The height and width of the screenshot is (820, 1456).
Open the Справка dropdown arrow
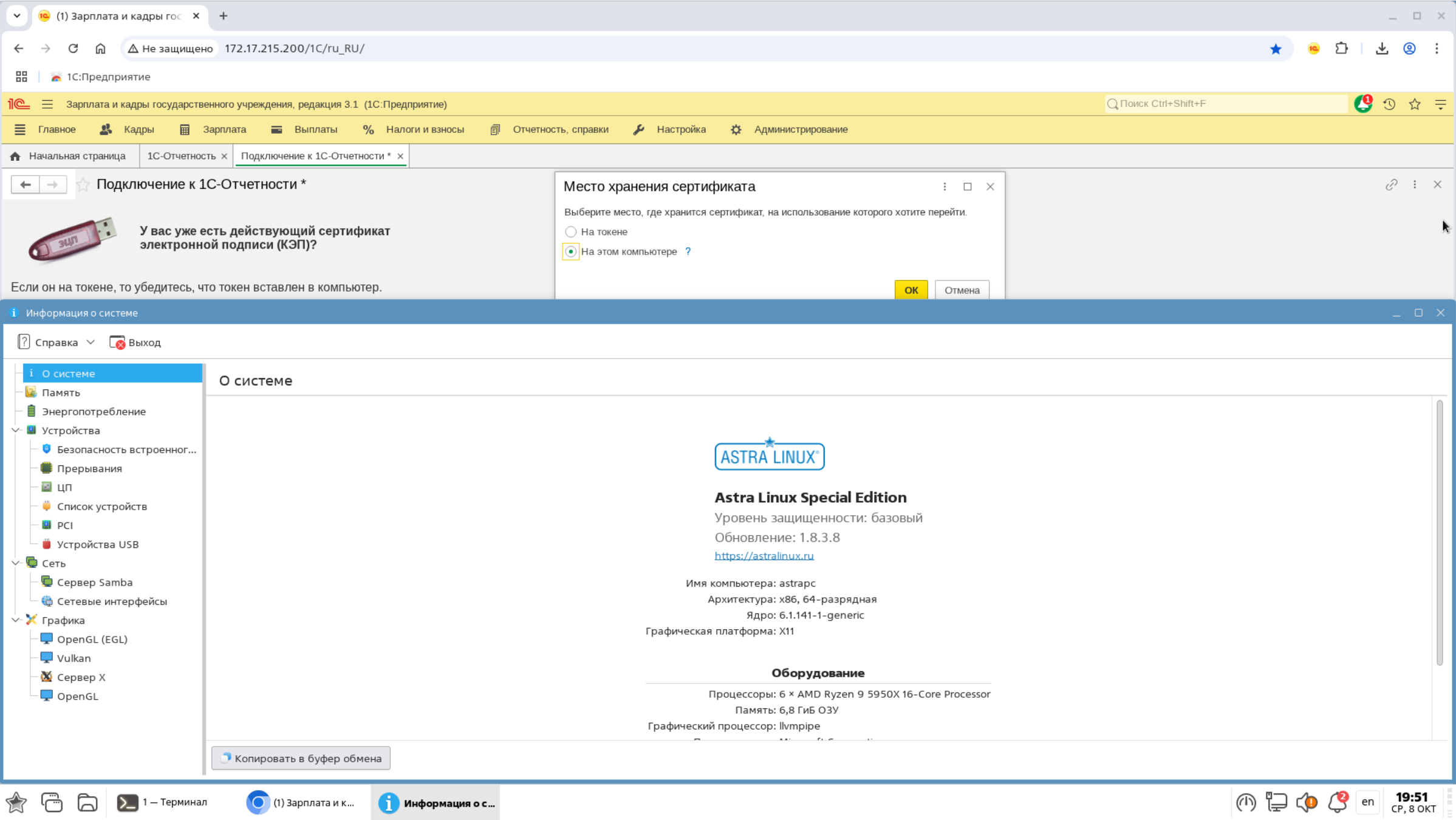(91, 343)
